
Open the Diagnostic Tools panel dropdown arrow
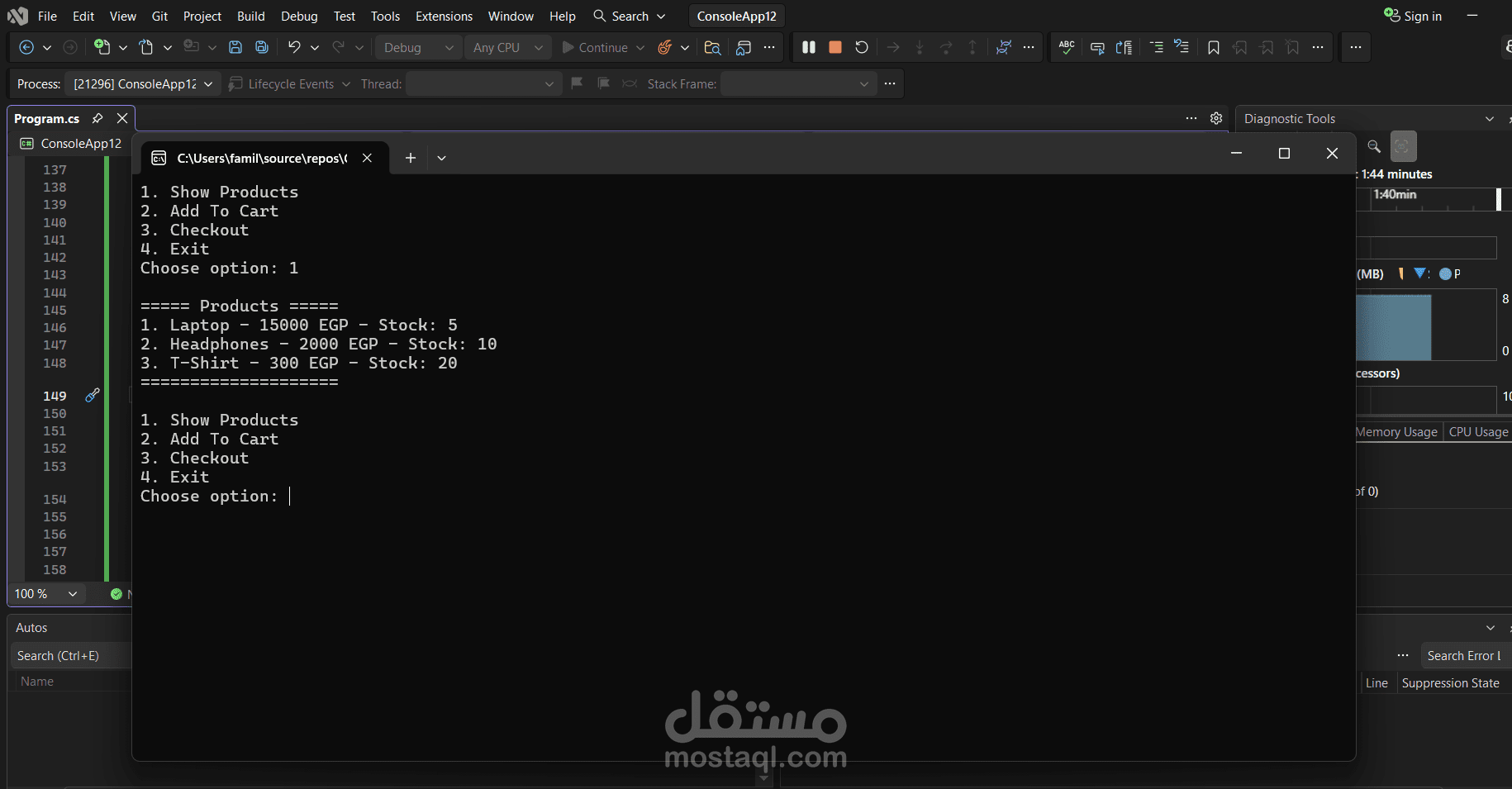[1490, 119]
